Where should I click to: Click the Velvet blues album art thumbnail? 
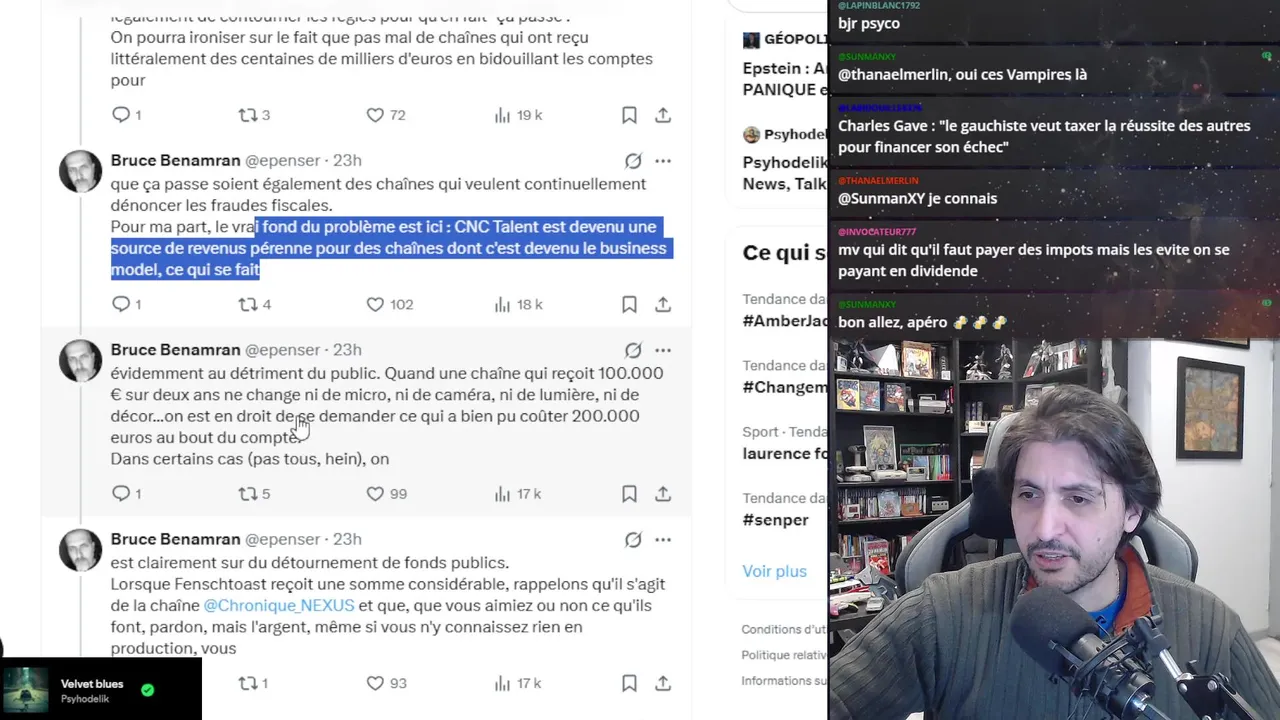click(x=25, y=690)
